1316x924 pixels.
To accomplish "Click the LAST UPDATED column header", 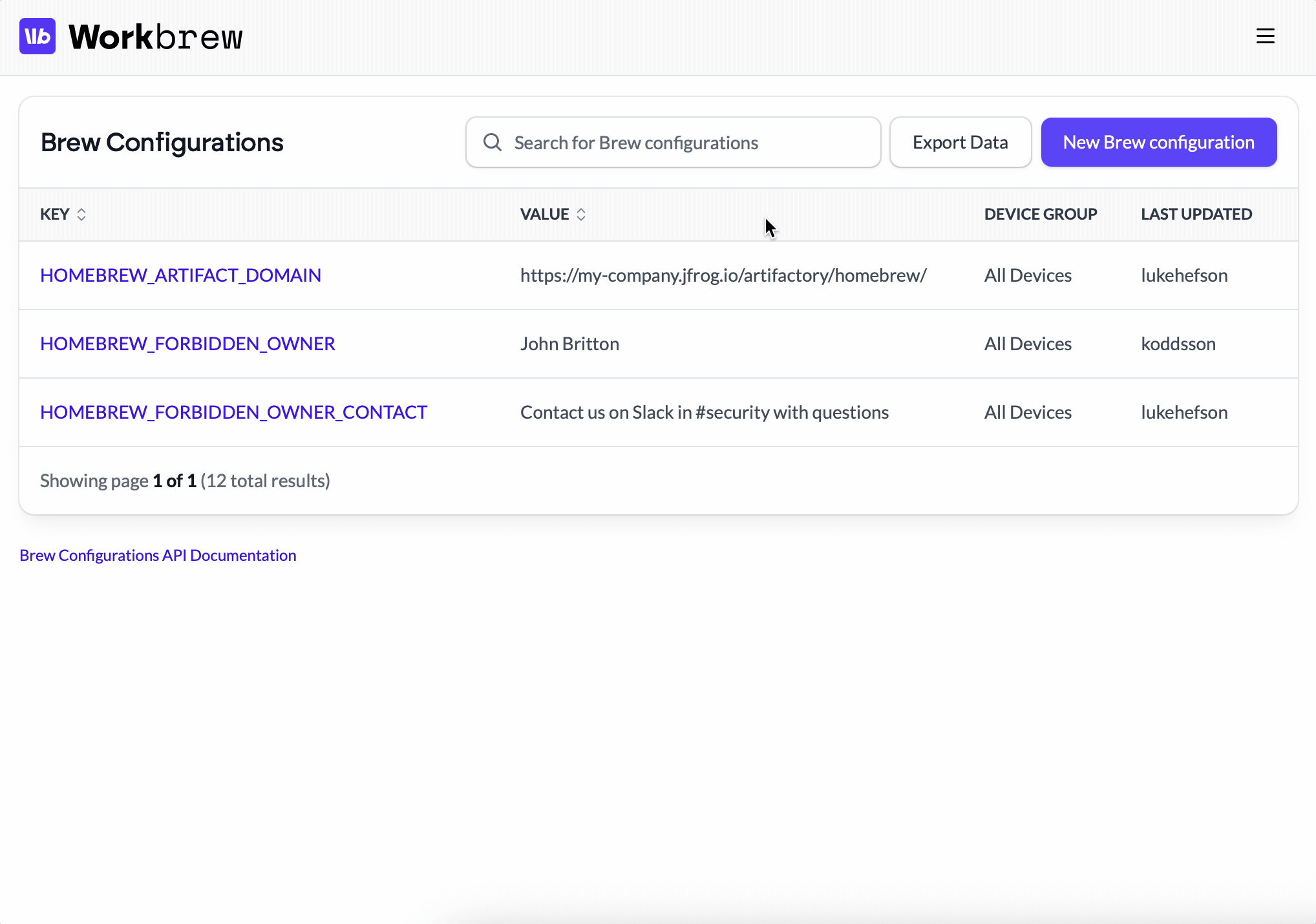I will click(1196, 215).
